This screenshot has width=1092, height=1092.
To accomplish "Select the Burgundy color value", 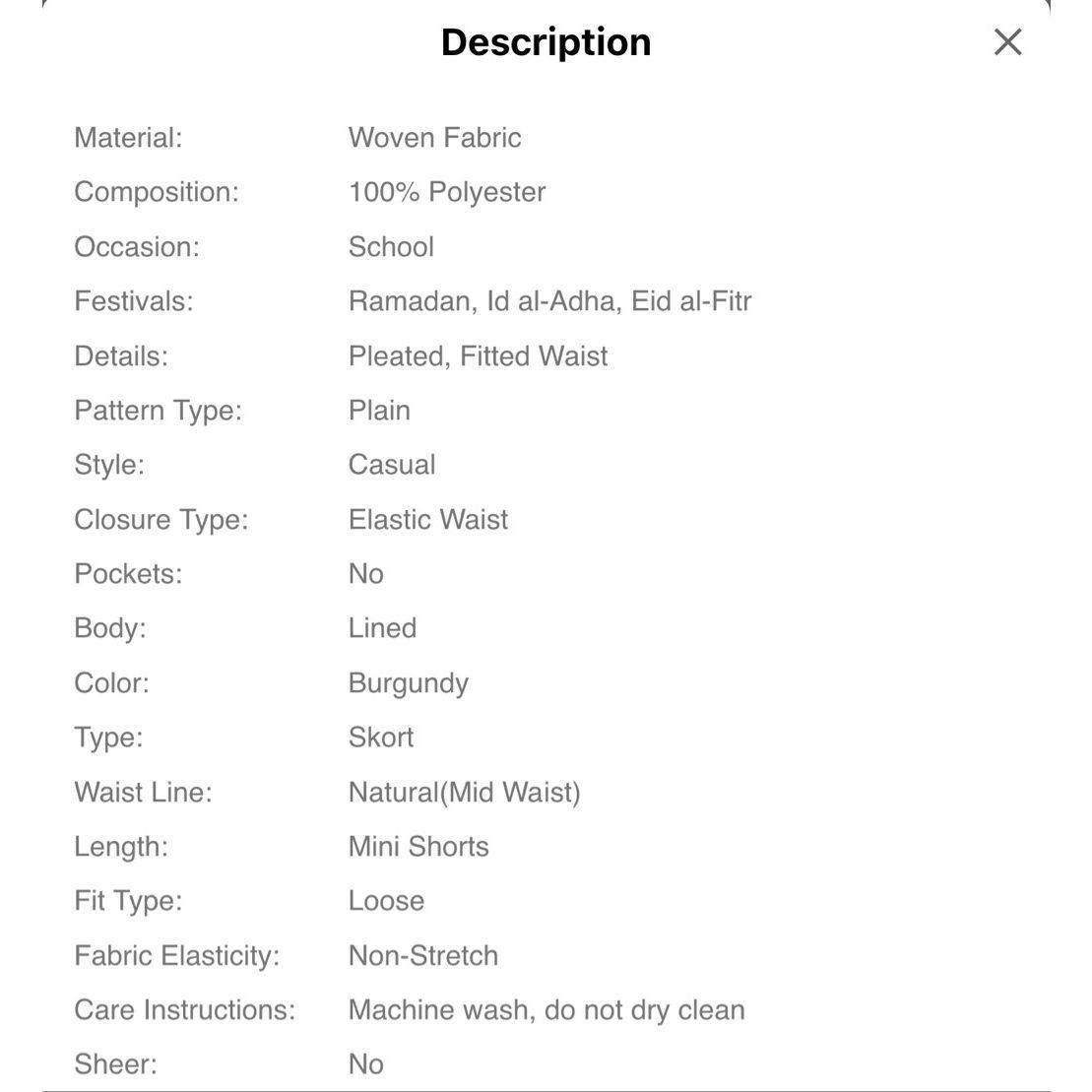I will coord(408,683).
